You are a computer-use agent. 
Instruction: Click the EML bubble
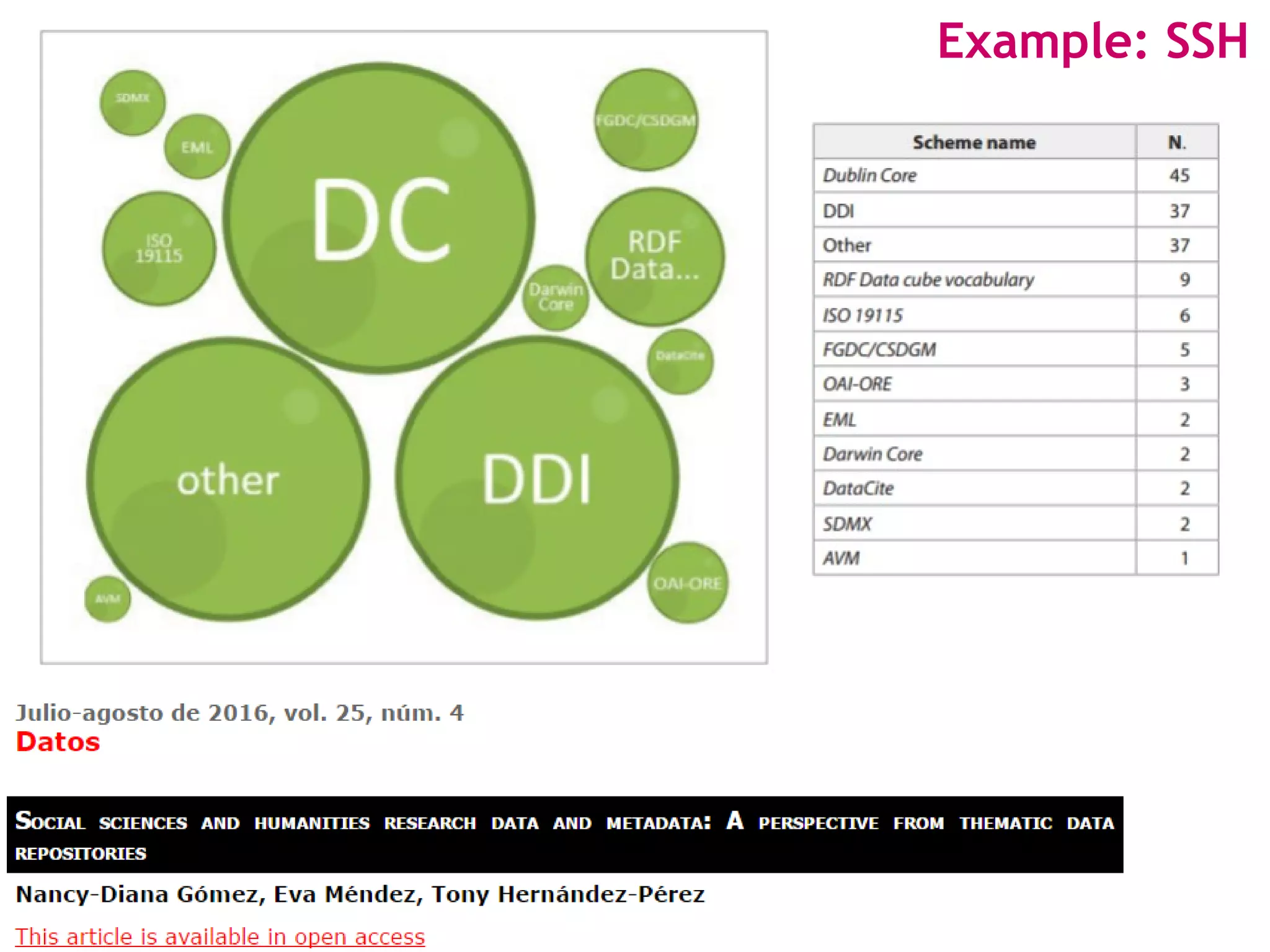[197, 147]
